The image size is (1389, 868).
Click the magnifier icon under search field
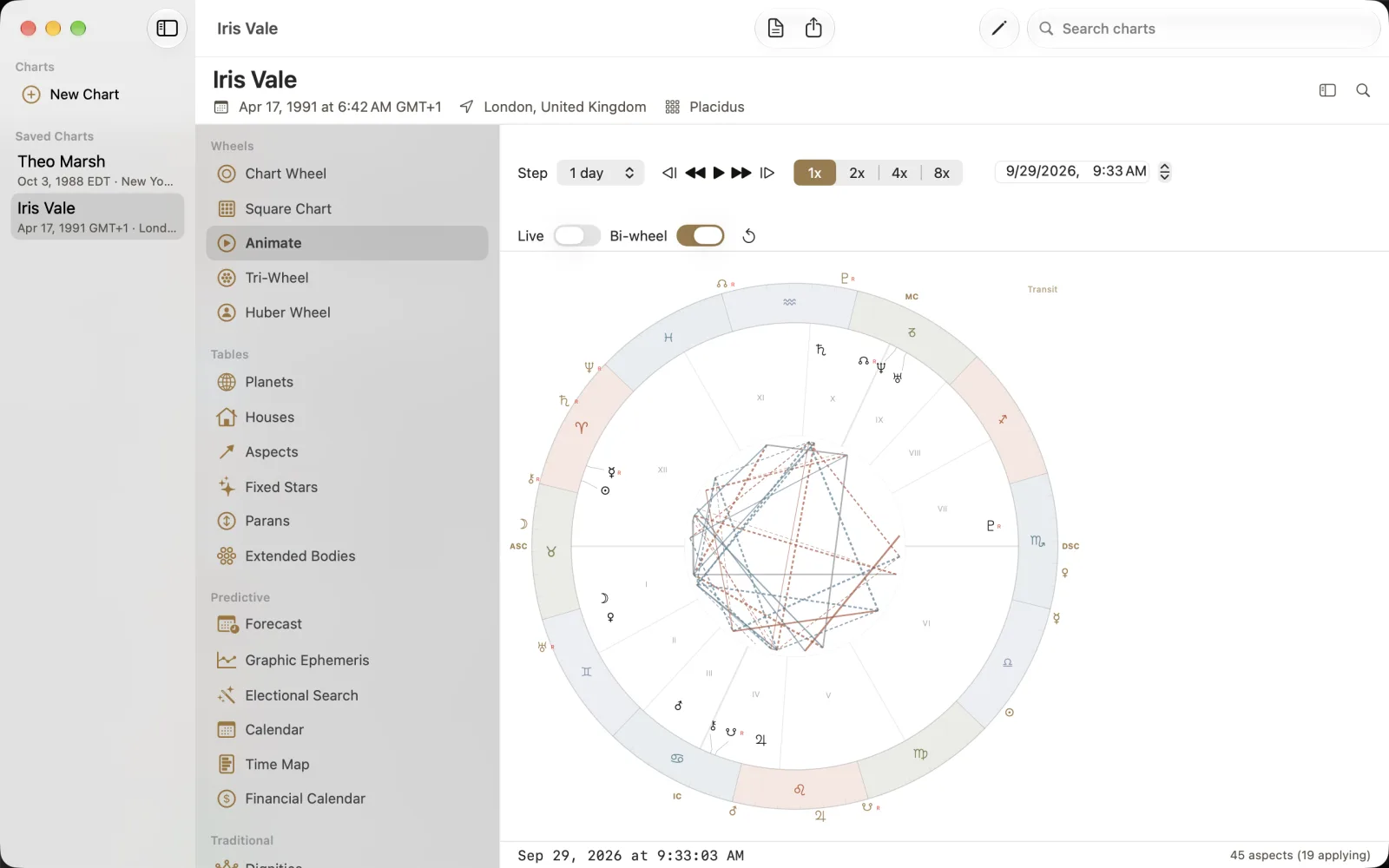click(x=1363, y=90)
